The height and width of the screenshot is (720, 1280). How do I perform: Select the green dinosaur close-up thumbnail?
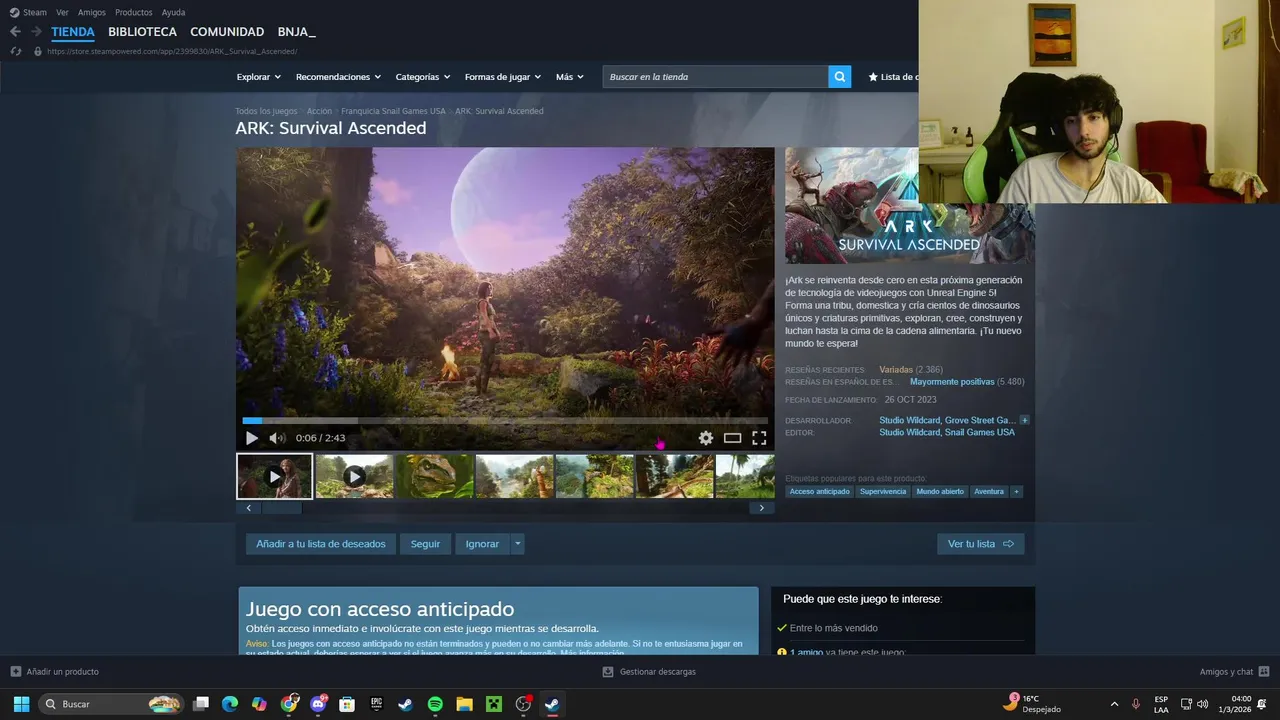coord(434,476)
